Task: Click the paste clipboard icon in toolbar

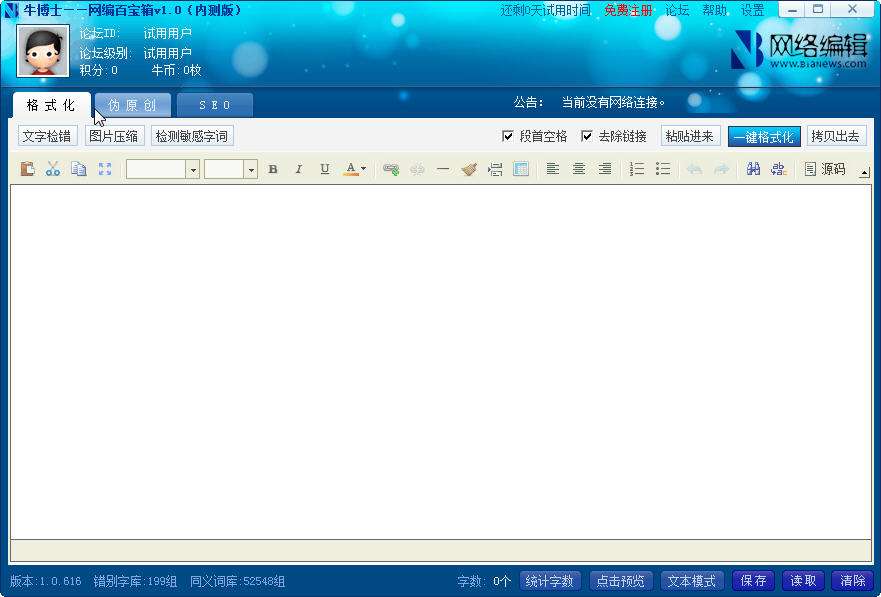Action: tap(28, 168)
